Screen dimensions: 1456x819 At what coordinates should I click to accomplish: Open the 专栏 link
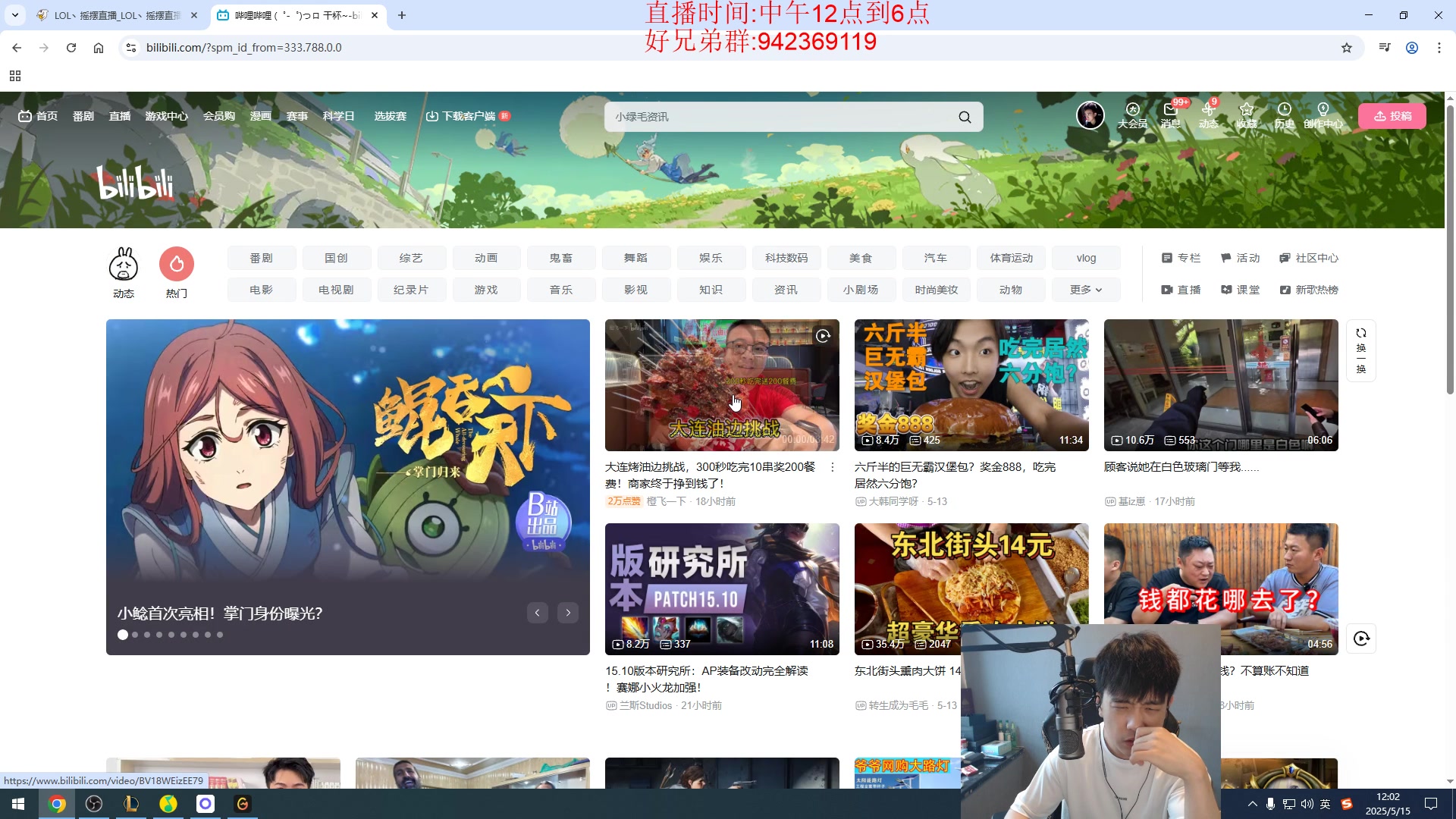tap(1181, 258)
